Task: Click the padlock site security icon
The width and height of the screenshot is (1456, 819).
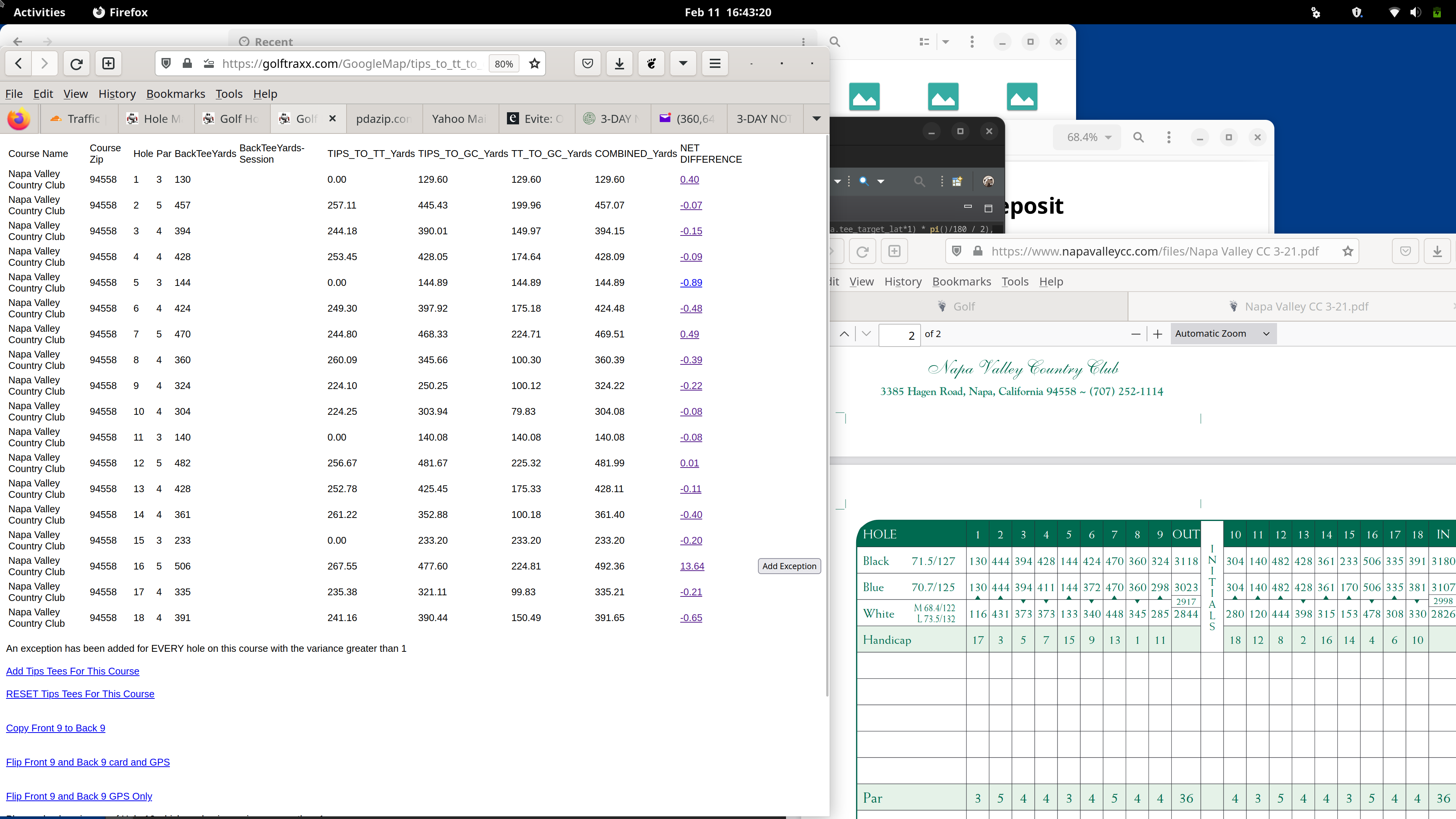Action: (x=187, y=63)
